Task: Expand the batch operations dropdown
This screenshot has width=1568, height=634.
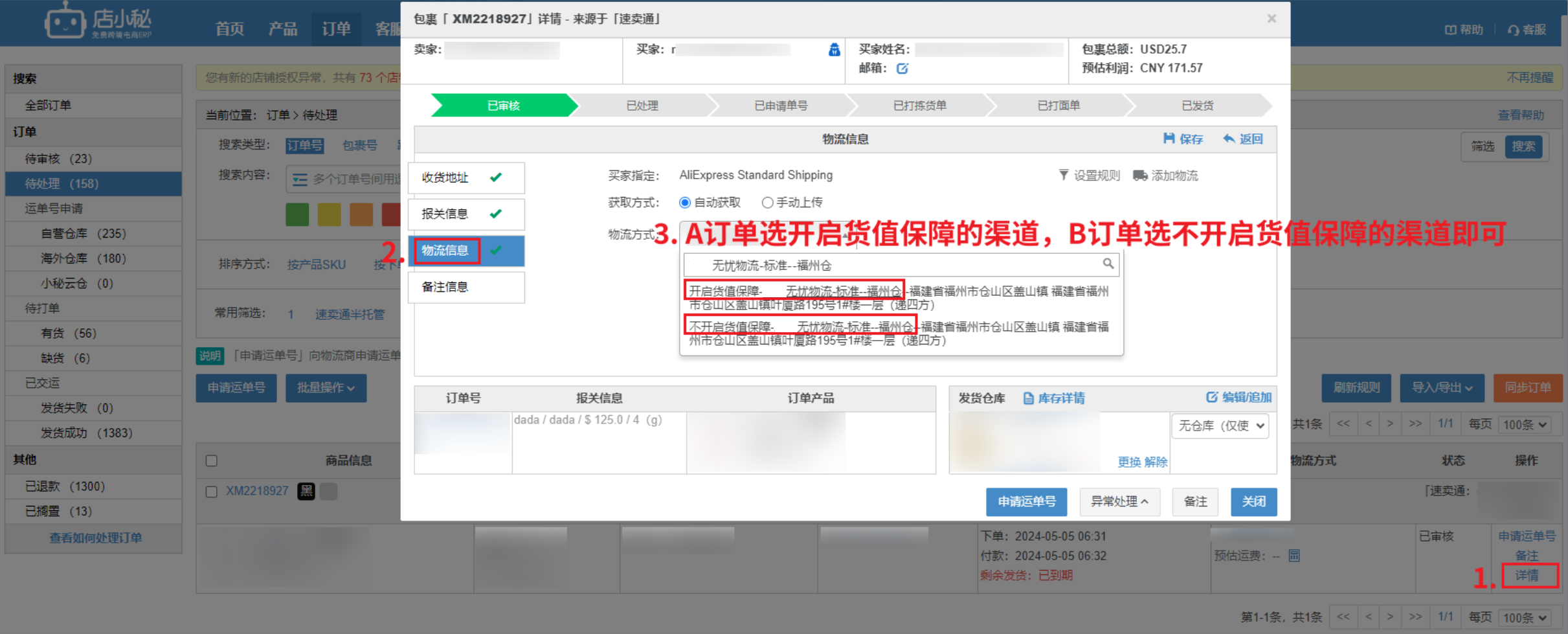Action: tap(326, 388)
